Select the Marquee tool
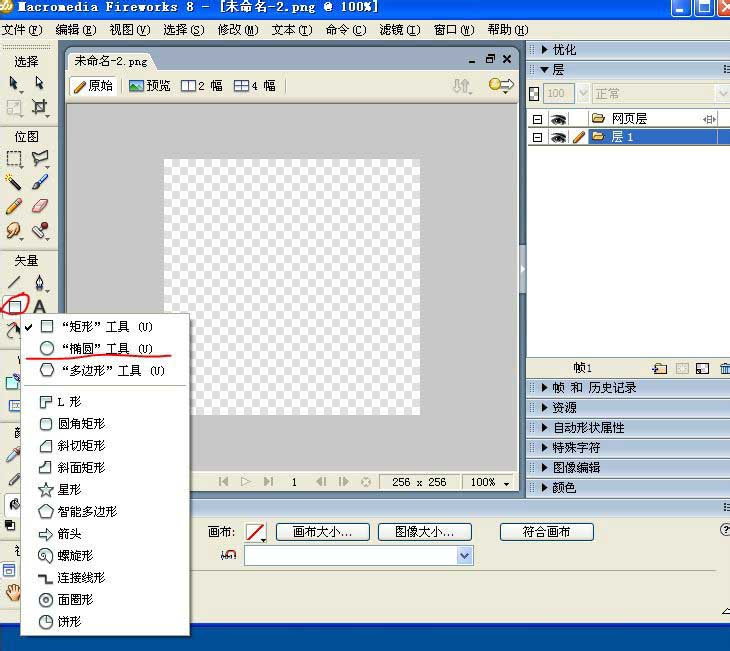Image resolution: width=730 pixels, height=651 pixels. pos(14,158)
